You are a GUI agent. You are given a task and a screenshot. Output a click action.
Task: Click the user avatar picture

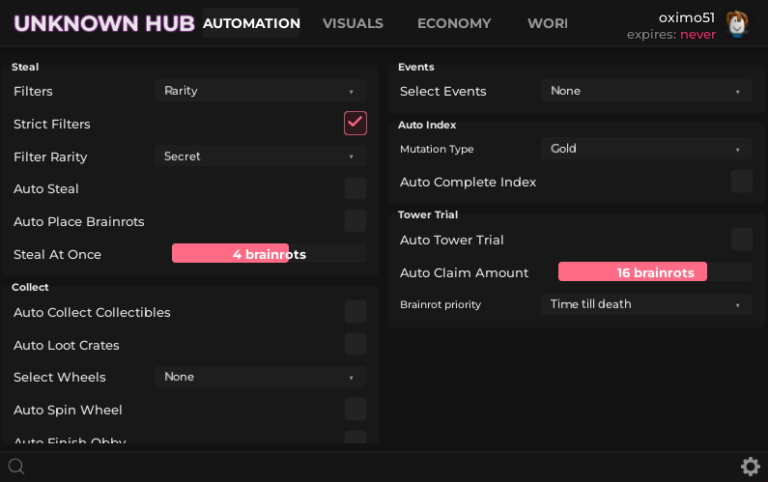737,25
